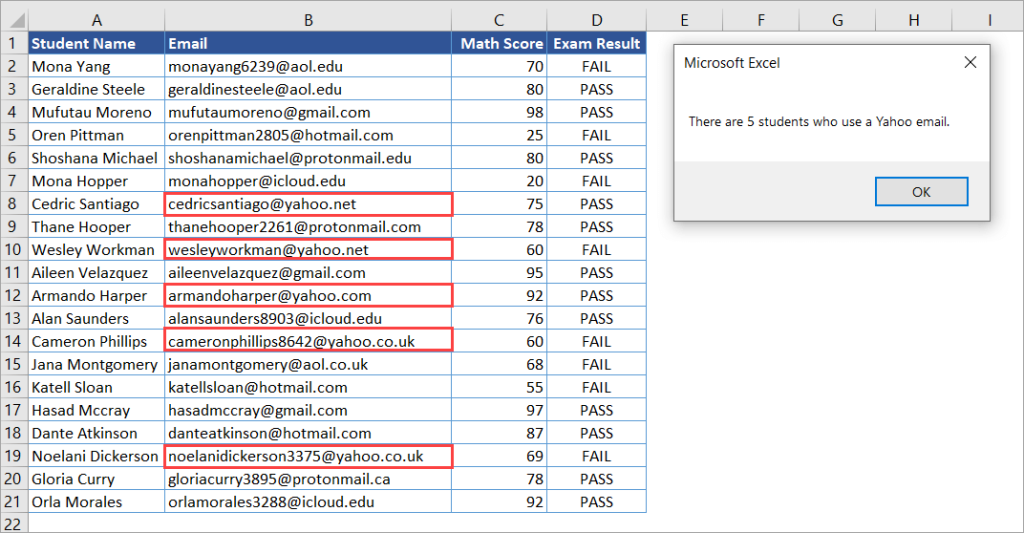
Task: Select column G header
Action: point(837,21)
